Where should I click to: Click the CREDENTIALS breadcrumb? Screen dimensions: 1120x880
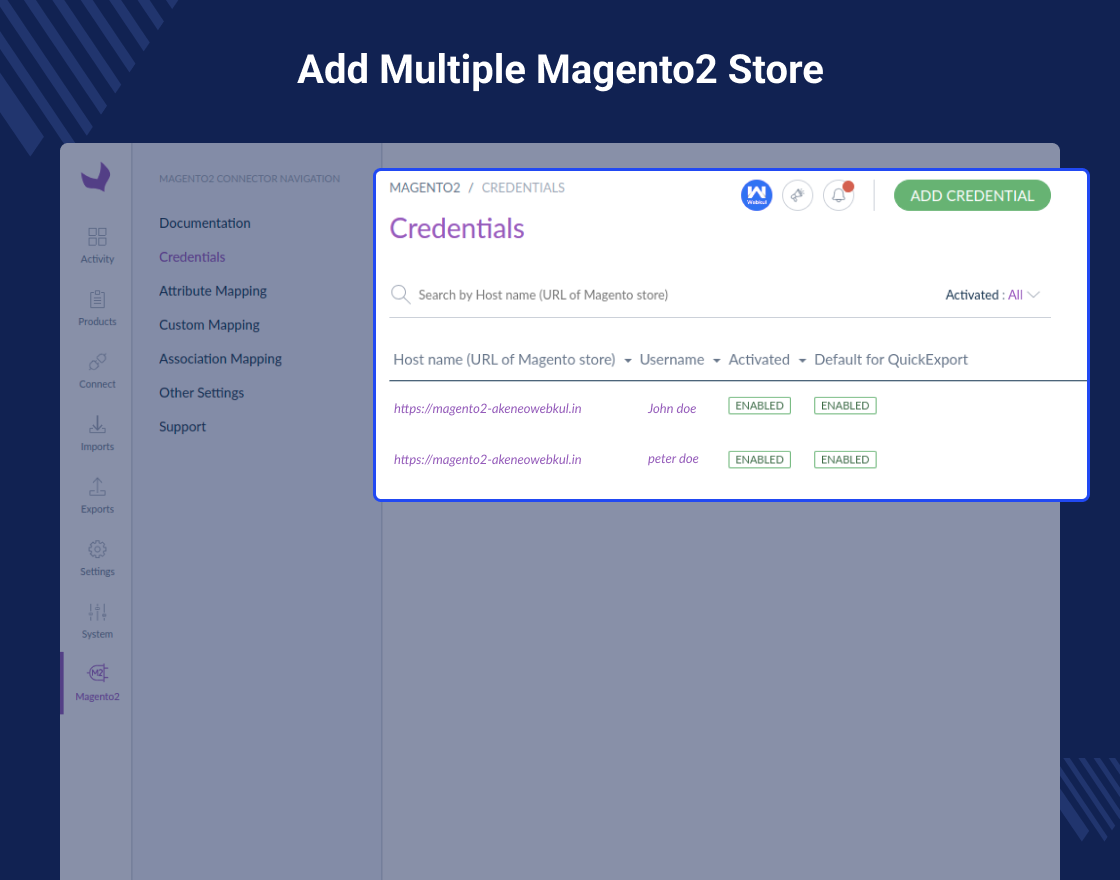(523, 188)
